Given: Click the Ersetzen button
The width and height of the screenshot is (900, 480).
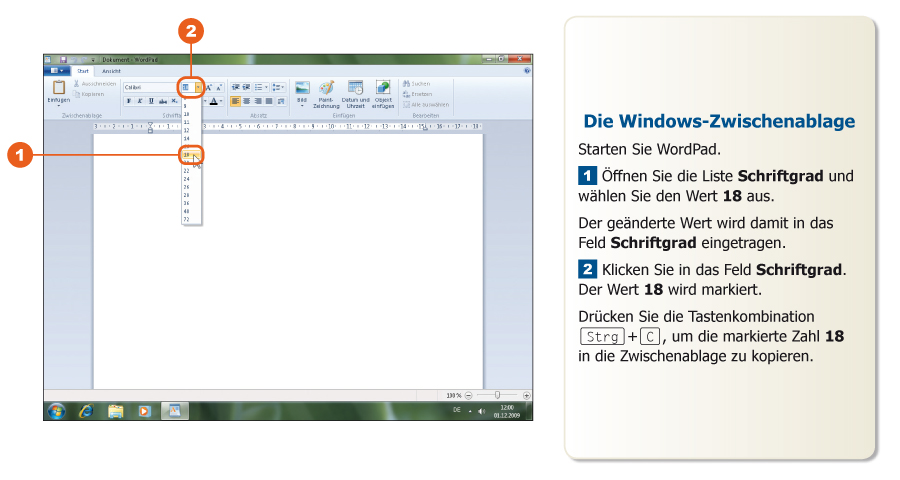Looking at the screenshot, I should pos(417,93).
